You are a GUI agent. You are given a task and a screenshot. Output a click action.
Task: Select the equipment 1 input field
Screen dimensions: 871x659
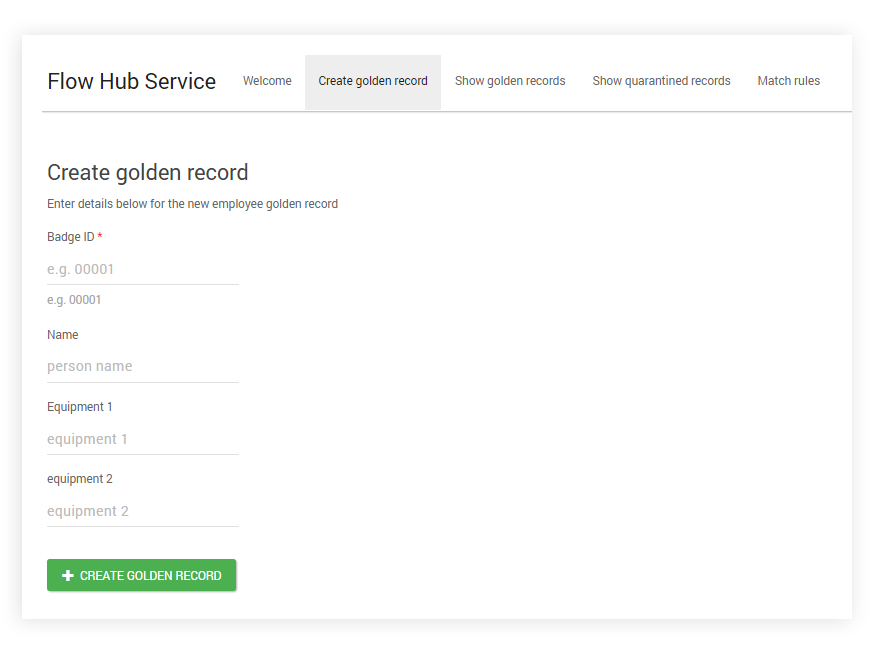tap(142, 438)
